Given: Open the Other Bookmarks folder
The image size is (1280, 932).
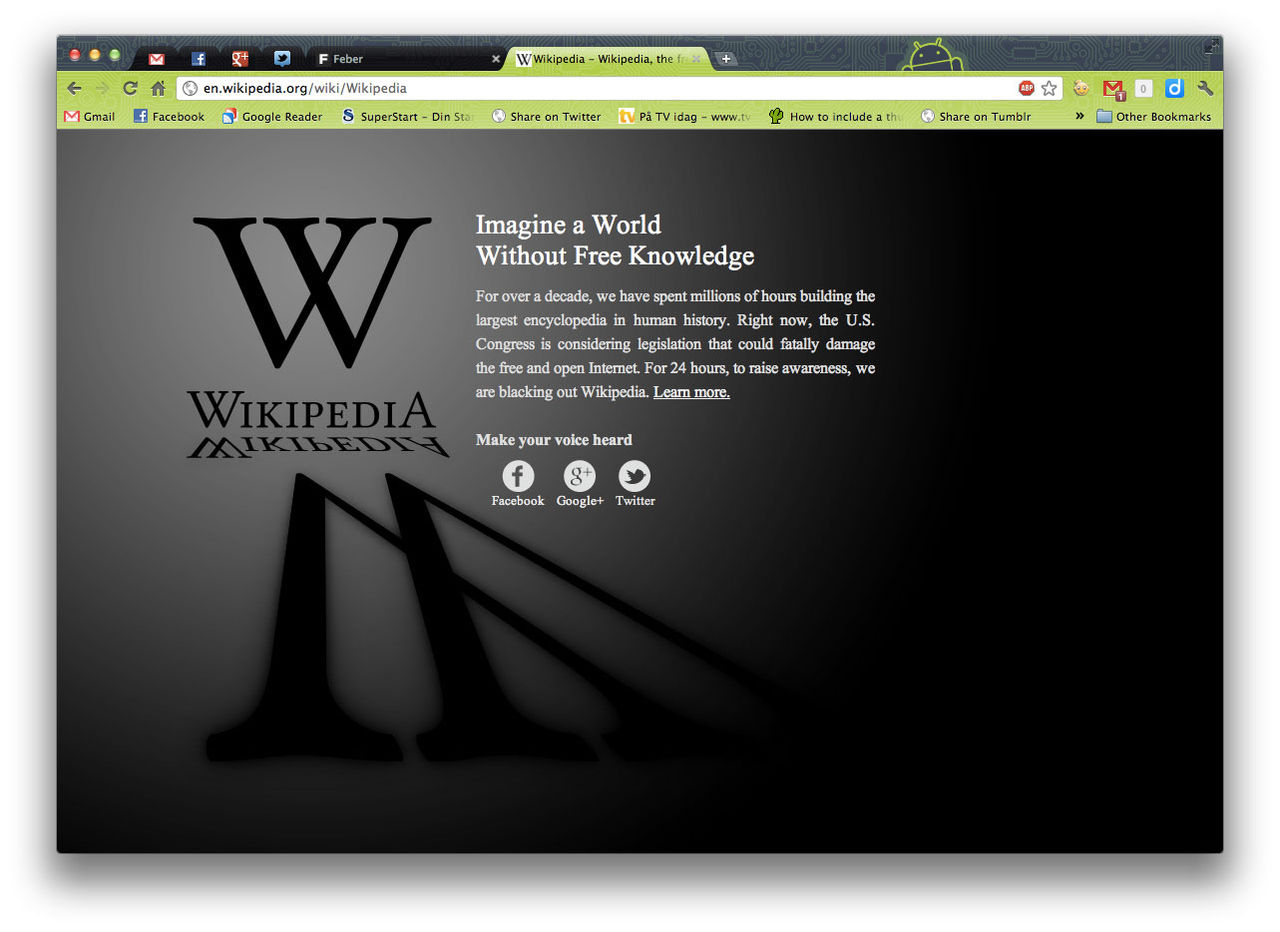Looking at the screenshot, I should (1155, 116).
